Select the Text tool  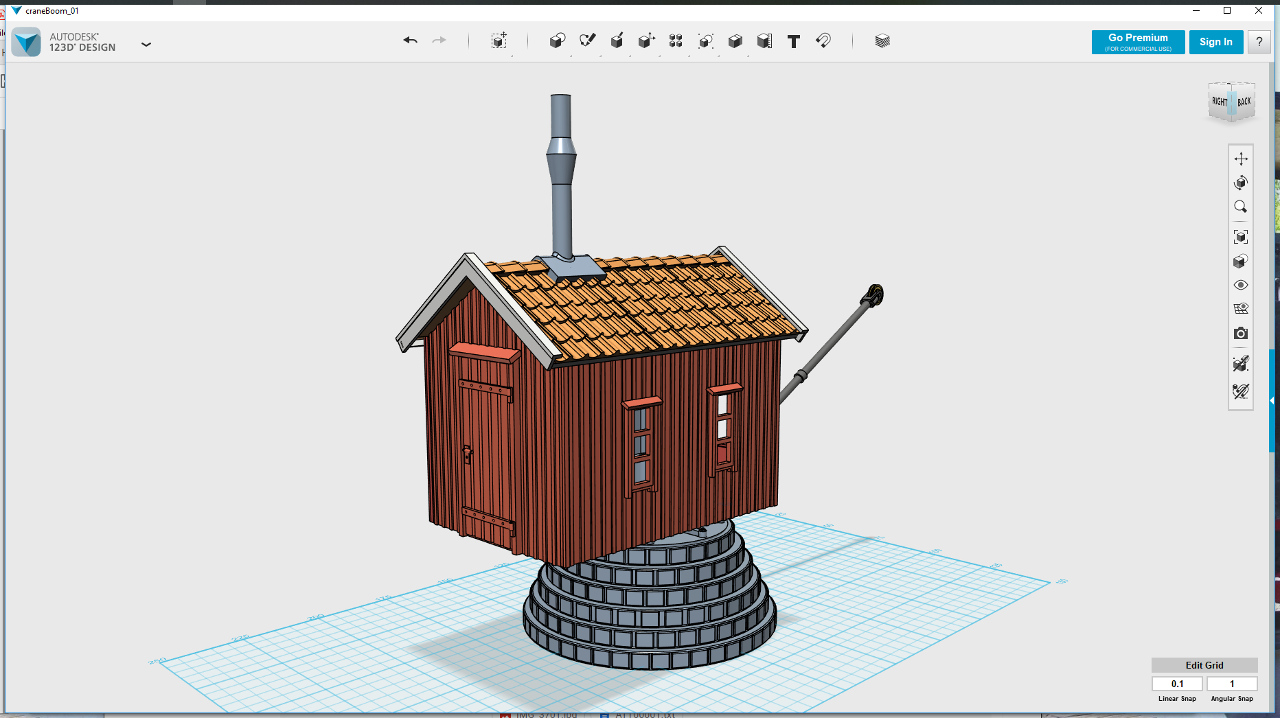794,41
